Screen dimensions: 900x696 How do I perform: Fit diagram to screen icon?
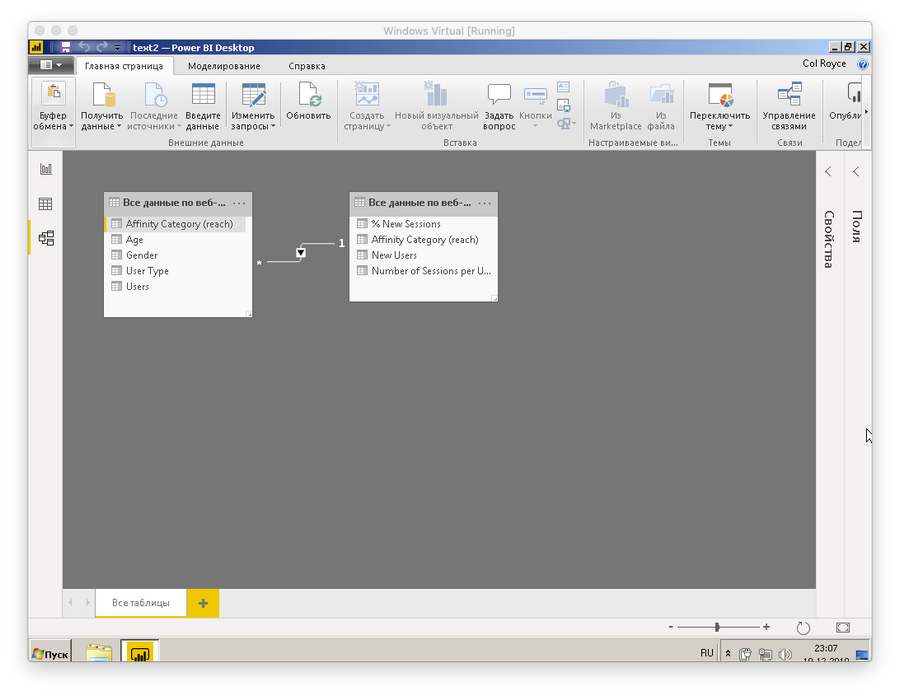coord(843,628)
